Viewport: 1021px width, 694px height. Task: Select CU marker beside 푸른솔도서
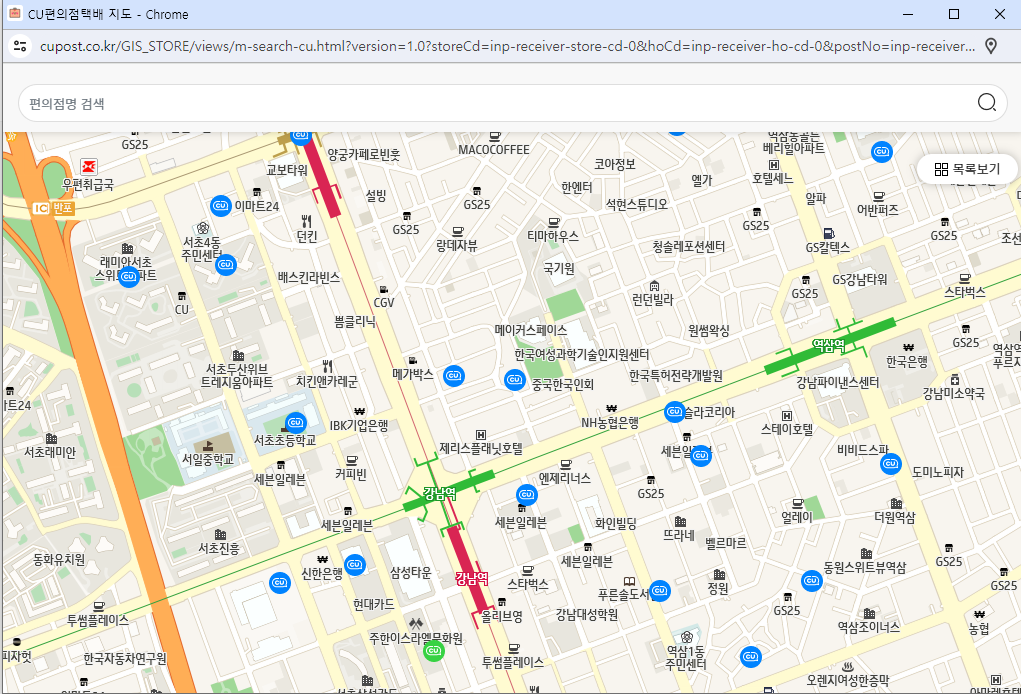click(660, 590)
